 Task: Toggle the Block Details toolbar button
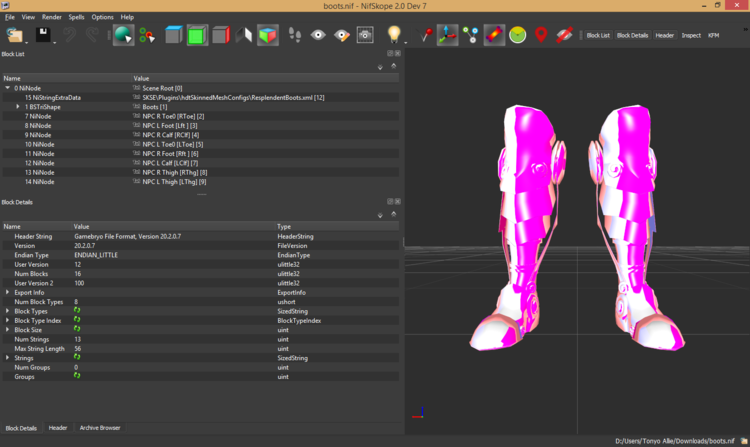(x=632, y=35)
